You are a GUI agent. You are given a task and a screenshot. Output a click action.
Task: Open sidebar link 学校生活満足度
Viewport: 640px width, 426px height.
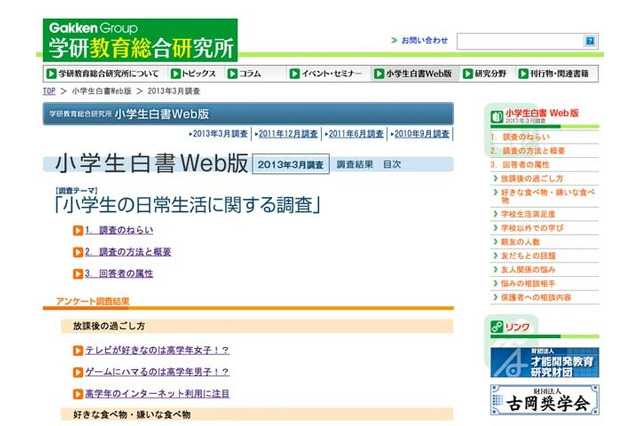528,214
